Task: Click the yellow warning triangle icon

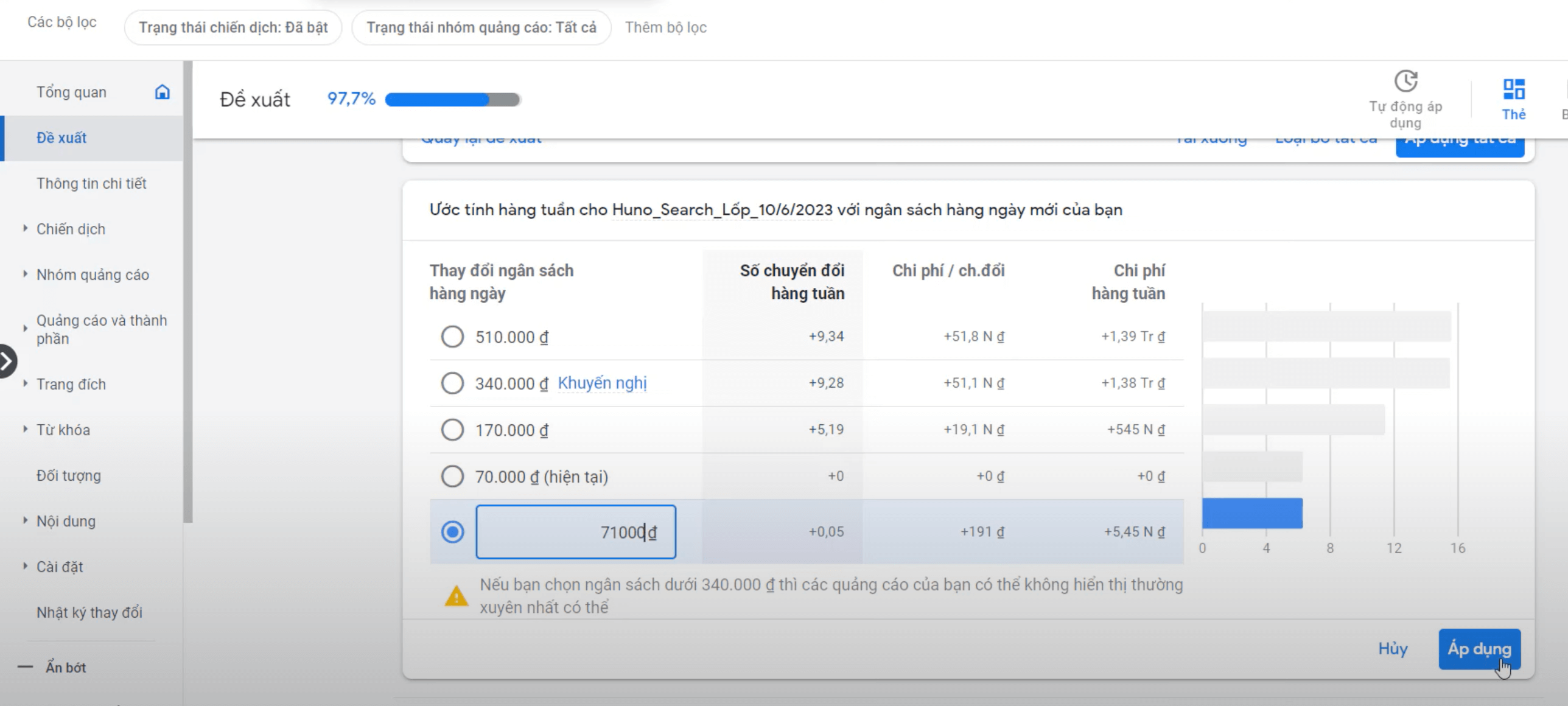Action: [457, 596]
